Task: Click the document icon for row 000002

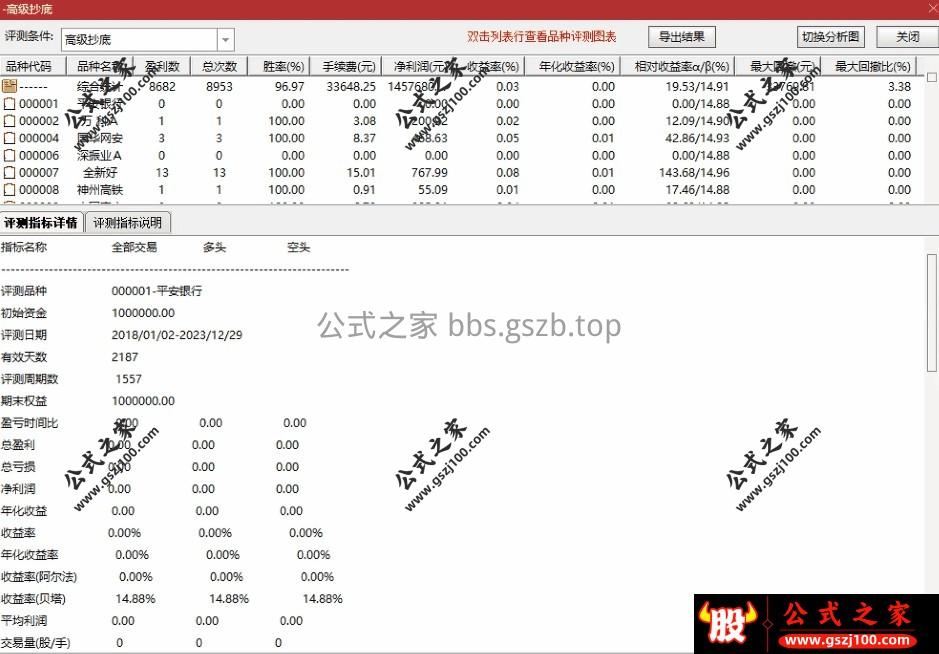Action: (9, 121)
